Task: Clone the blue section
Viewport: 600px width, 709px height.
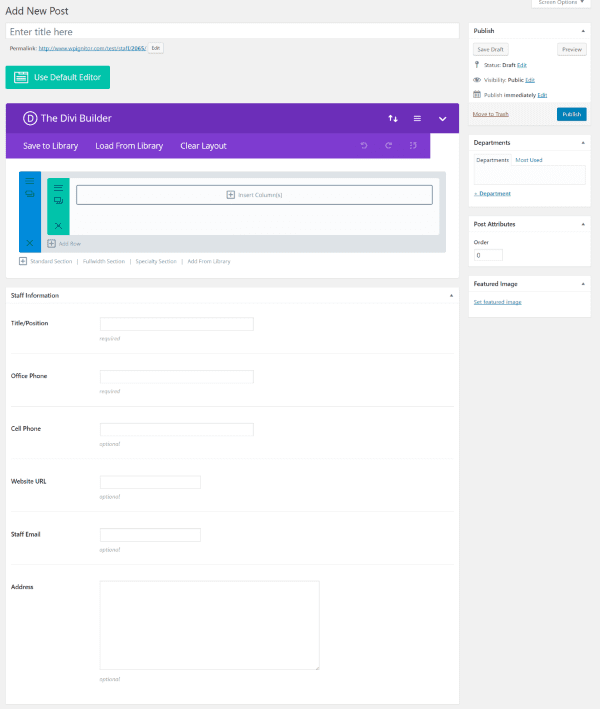Action: pos(30,194)
